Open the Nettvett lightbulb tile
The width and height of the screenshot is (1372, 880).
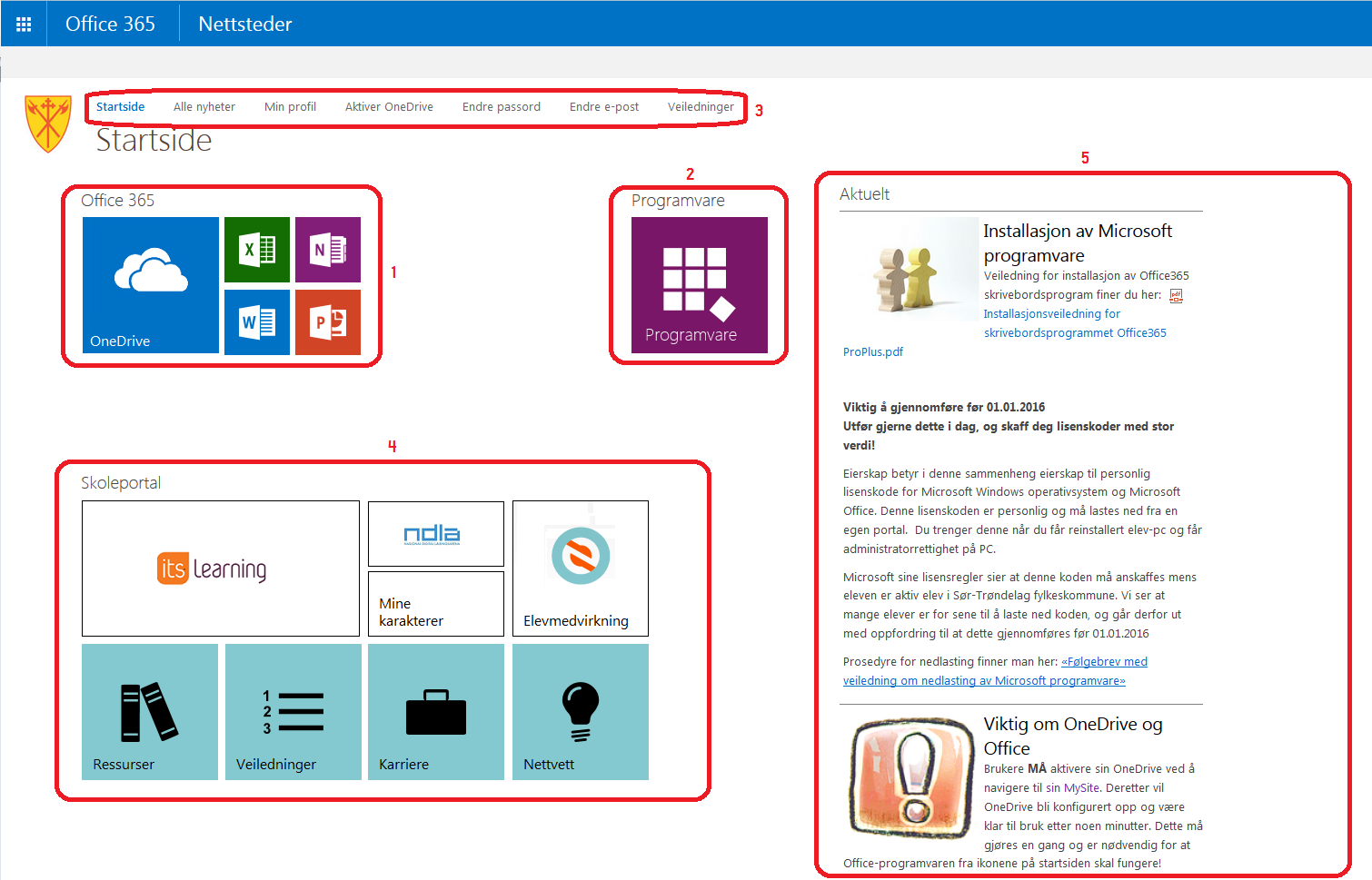(x=581, y=712)
